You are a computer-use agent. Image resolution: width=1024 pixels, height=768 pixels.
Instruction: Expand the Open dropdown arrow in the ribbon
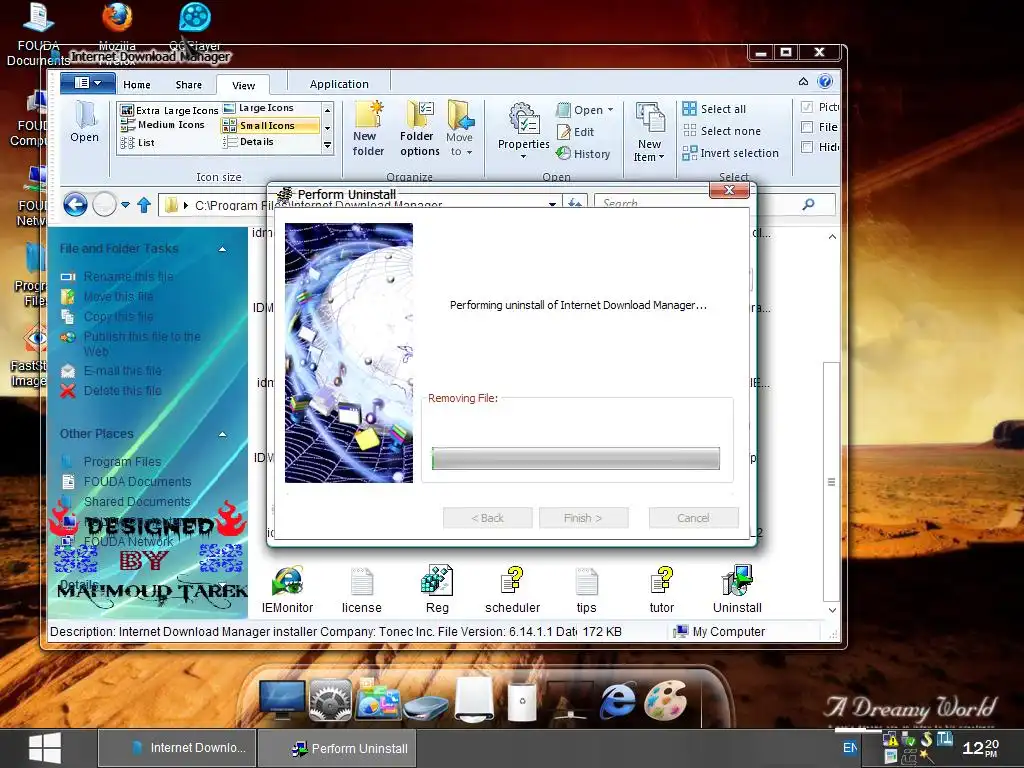(x=611, y=110)
